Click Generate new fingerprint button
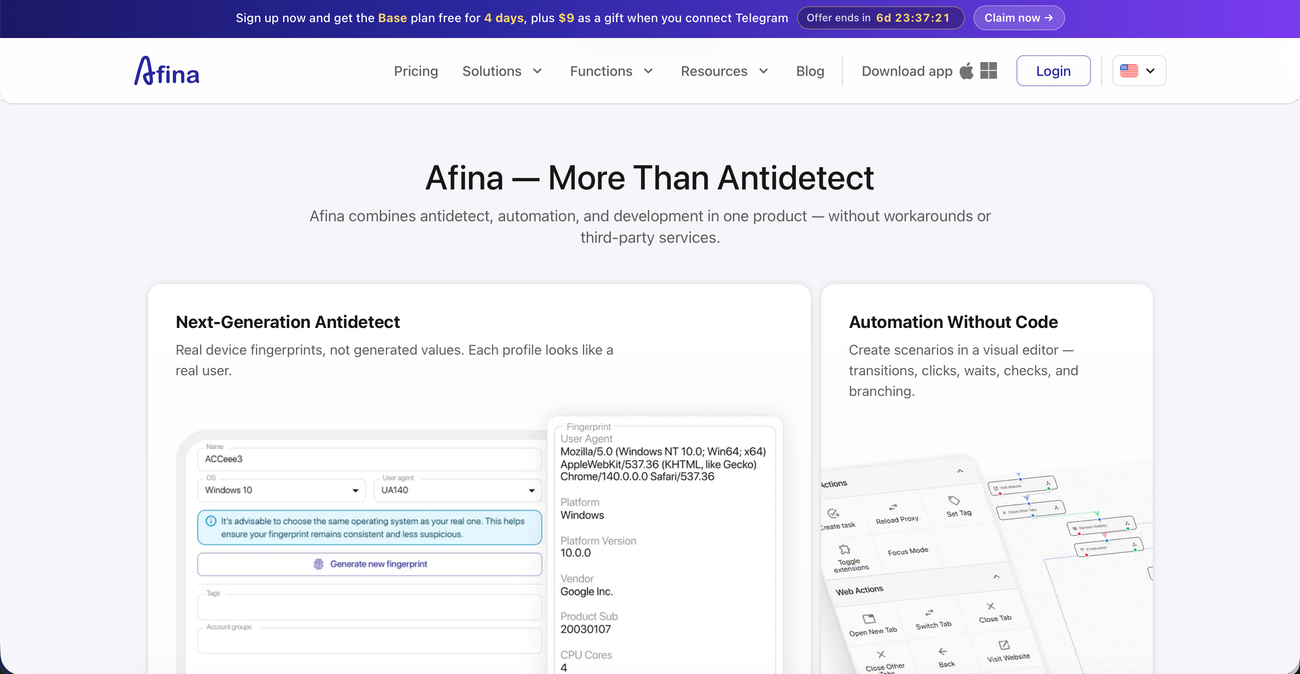Screen dimensions: 1300x674 (370, 564)
